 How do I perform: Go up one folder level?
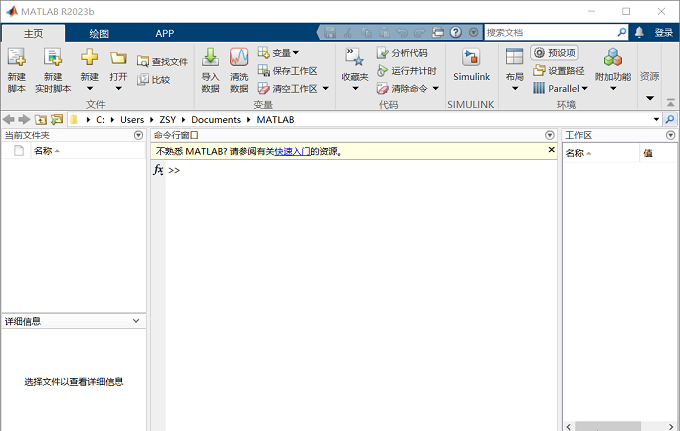(x=41, y=119)
